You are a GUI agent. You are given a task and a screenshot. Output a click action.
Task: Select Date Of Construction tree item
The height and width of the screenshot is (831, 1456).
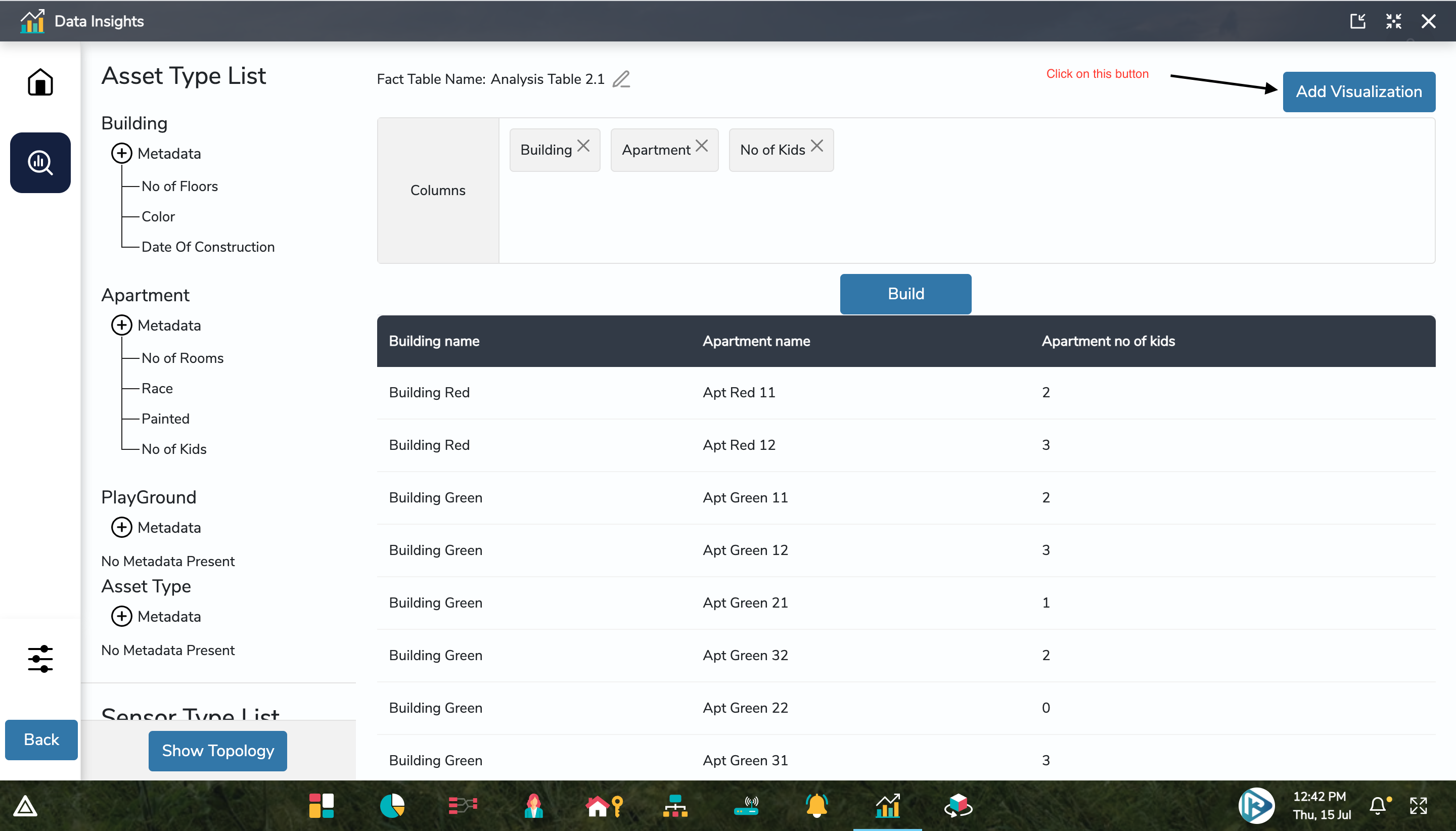click(208, 247)
